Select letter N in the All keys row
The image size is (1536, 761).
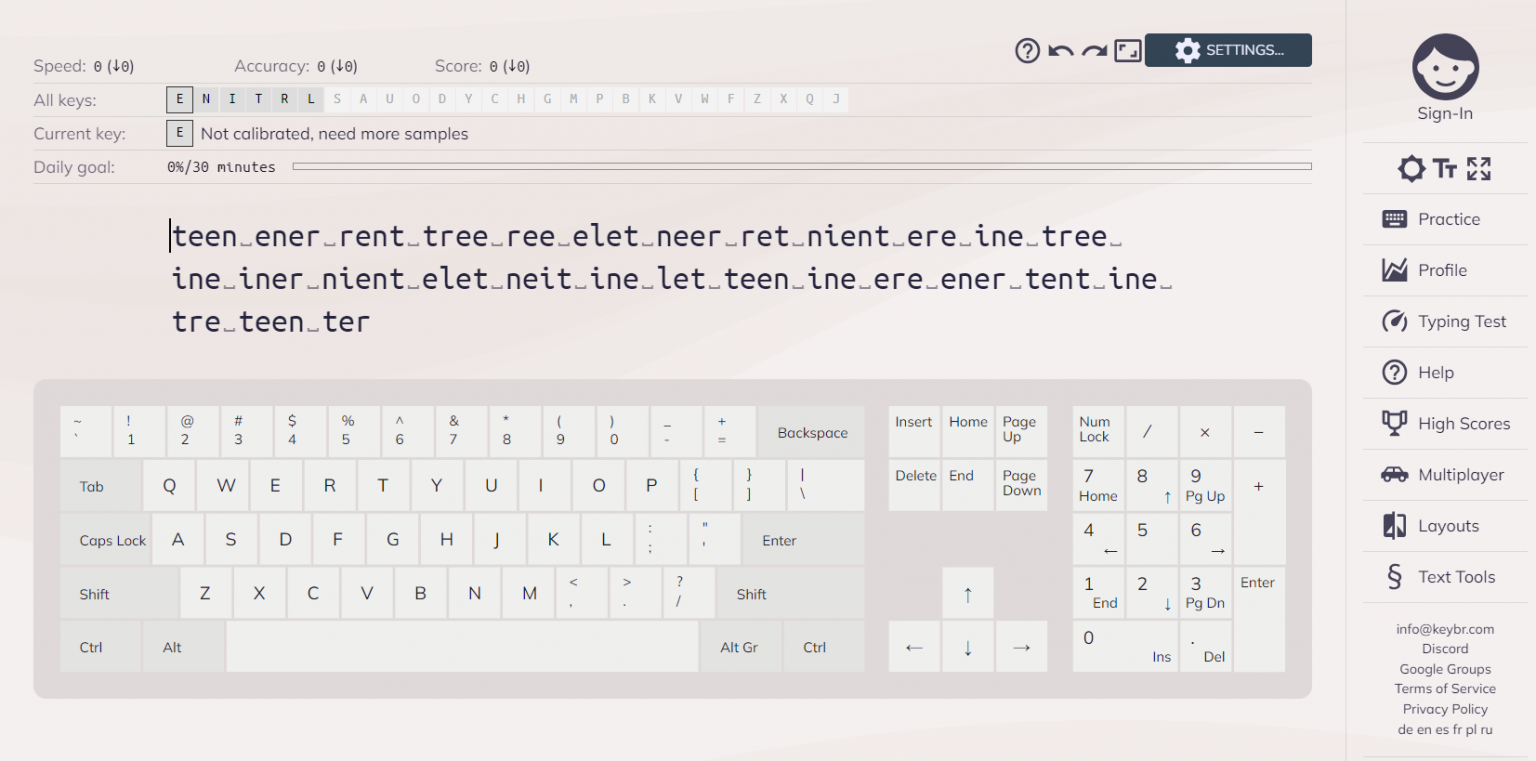(x=206, y=99)
